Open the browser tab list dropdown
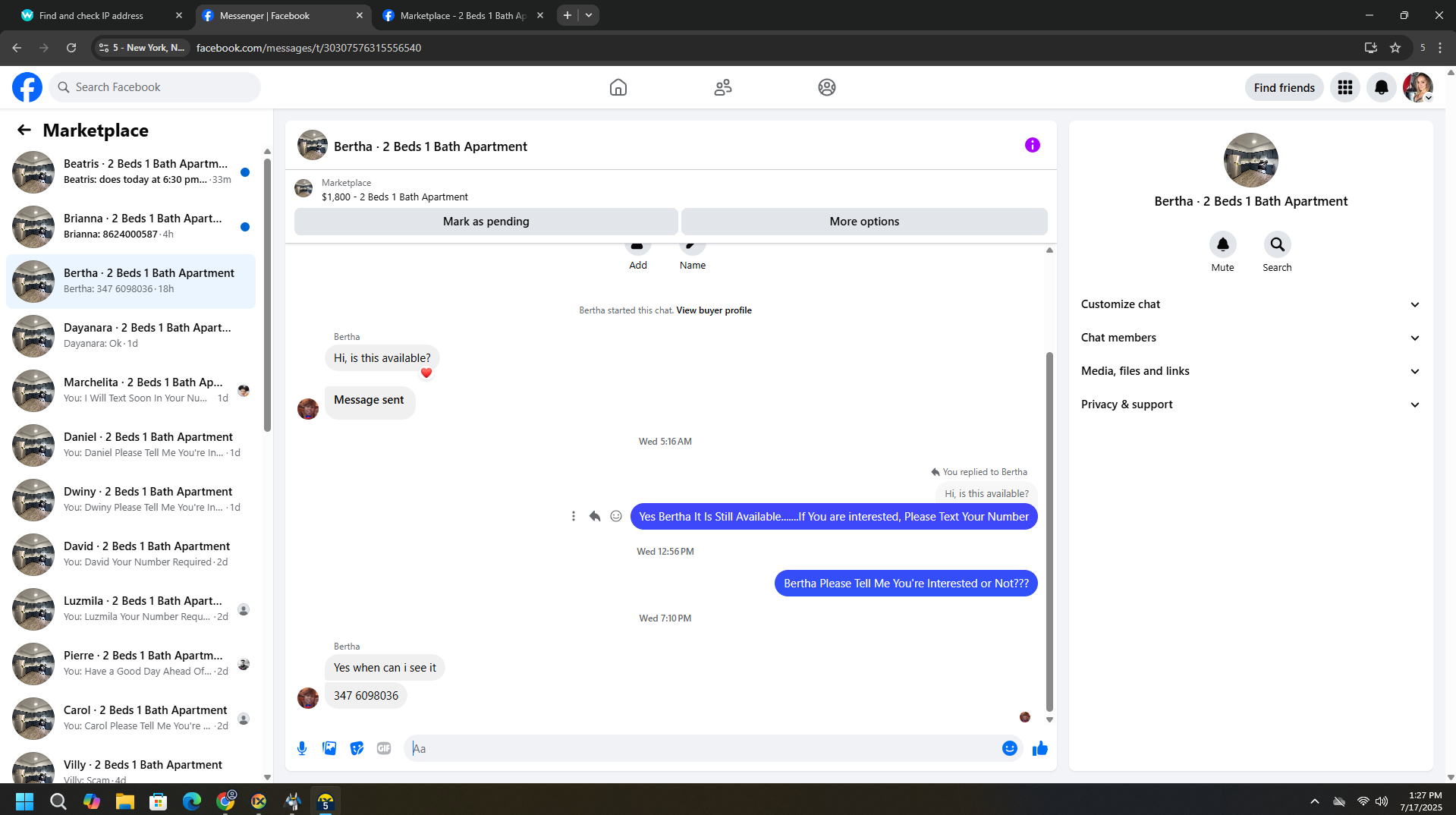 click(589, 15)
